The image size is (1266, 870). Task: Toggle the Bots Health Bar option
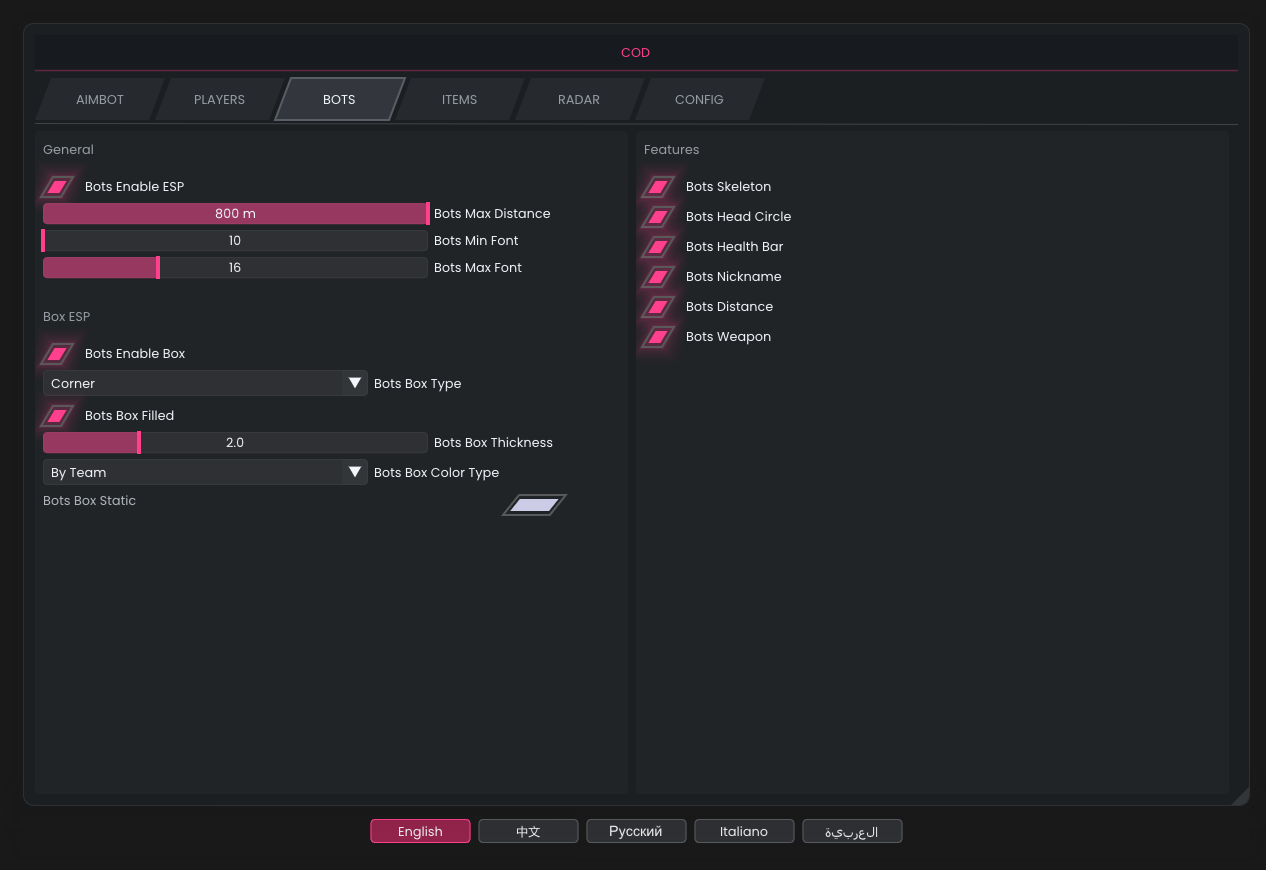coord(658,247)
